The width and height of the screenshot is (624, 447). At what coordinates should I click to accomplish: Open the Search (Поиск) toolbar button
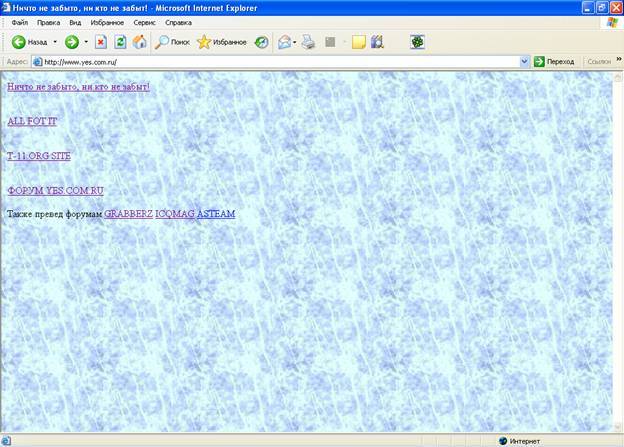[172, 42]
